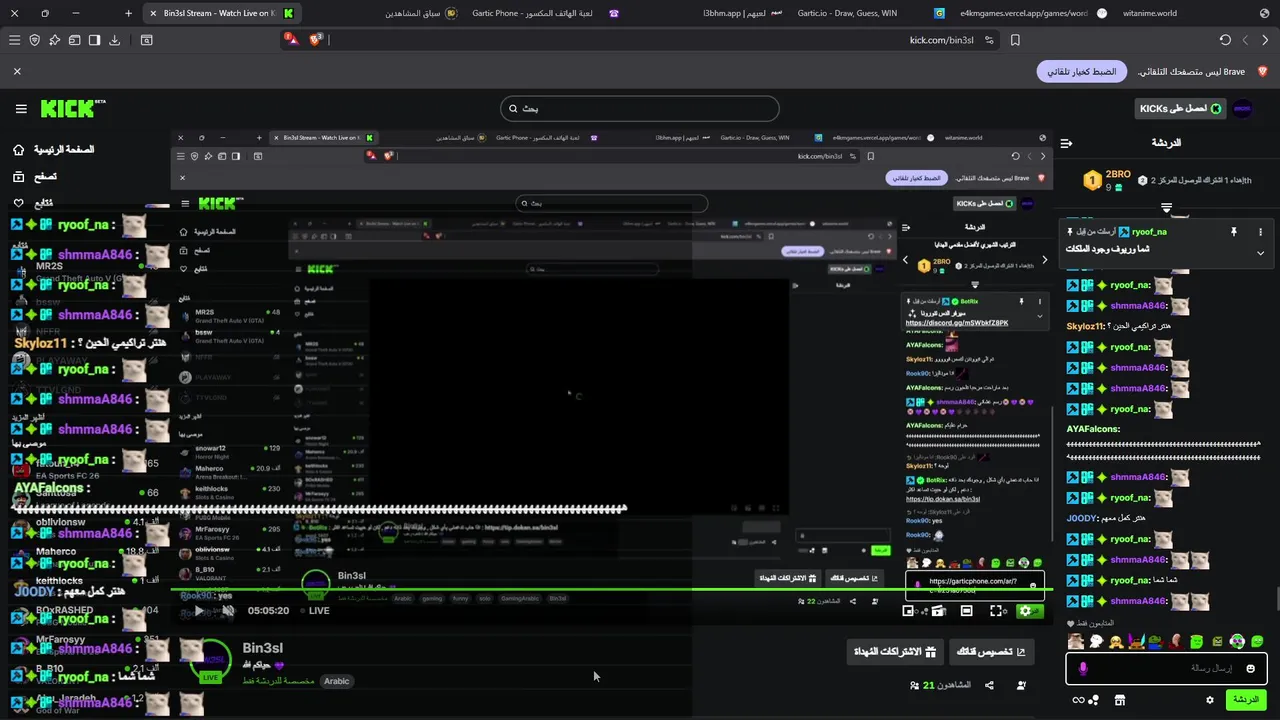Click the Arabic language tag
The width and height of the screenshot is (1280, 720).
pyautogui.click(x=337, y=681)
